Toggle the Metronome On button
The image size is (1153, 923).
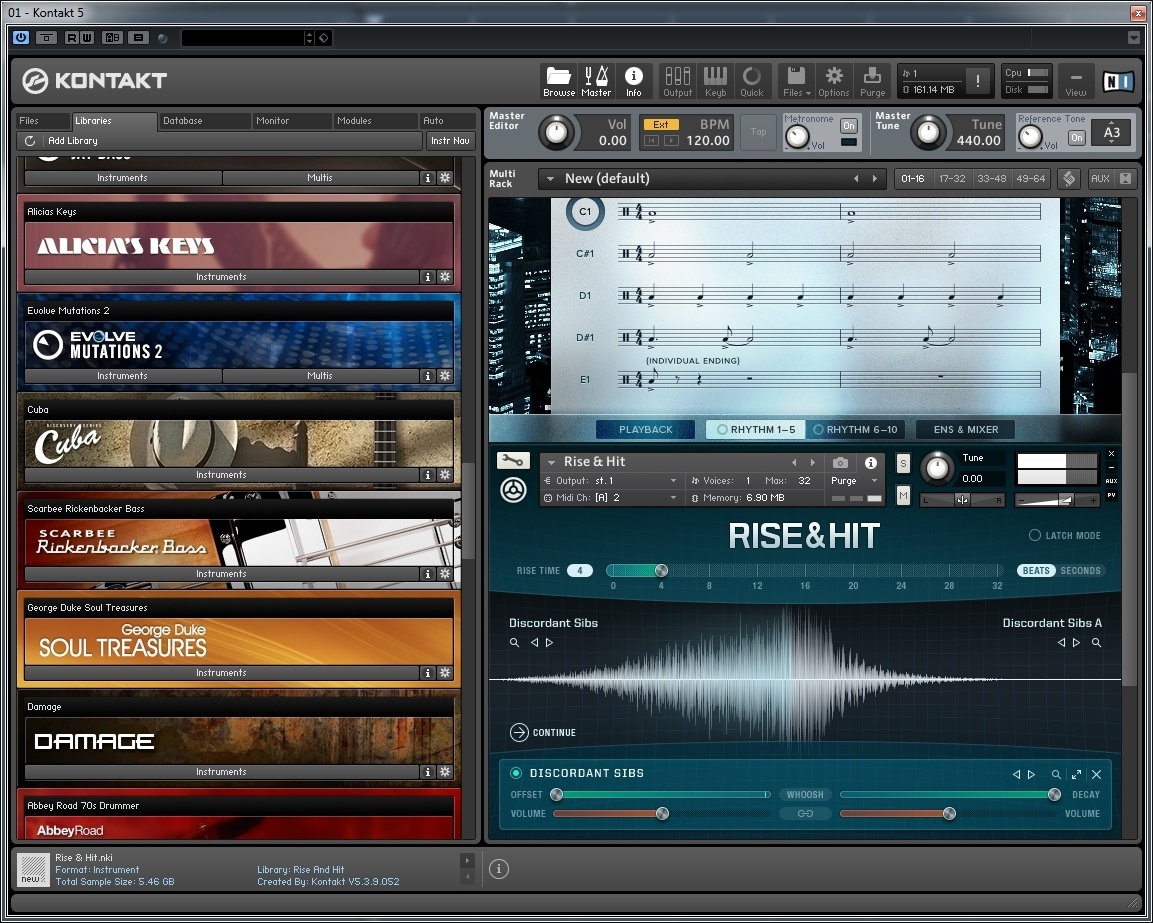point(849,126)
